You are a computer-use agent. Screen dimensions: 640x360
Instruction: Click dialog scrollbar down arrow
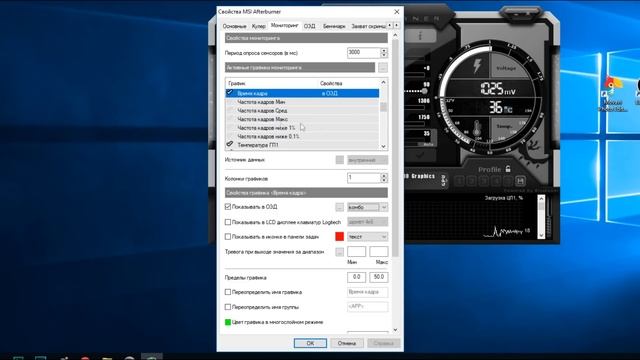pyautogui.click(x=395, y=330)
